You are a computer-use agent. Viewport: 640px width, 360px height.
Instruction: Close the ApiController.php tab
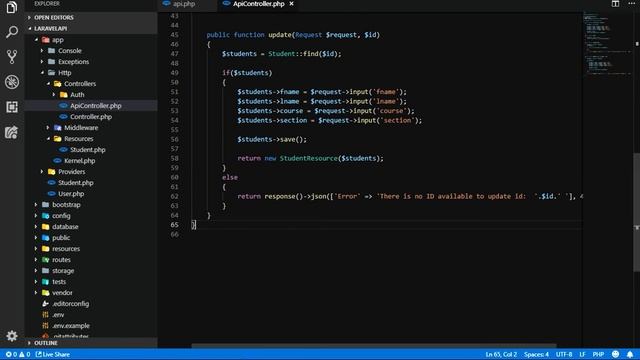291,4
